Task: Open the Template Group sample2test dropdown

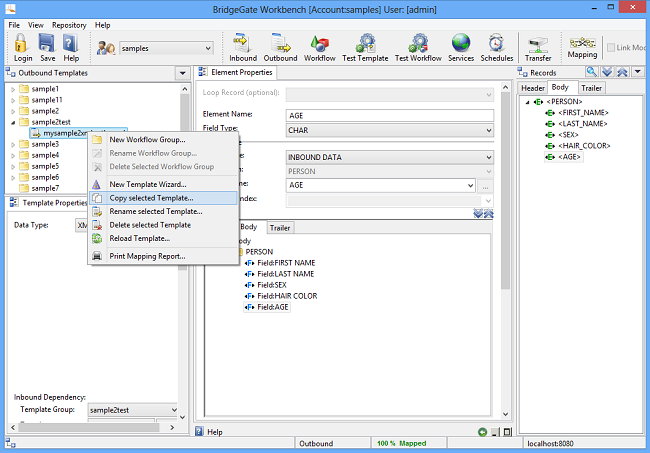Action: pos(174,410)
